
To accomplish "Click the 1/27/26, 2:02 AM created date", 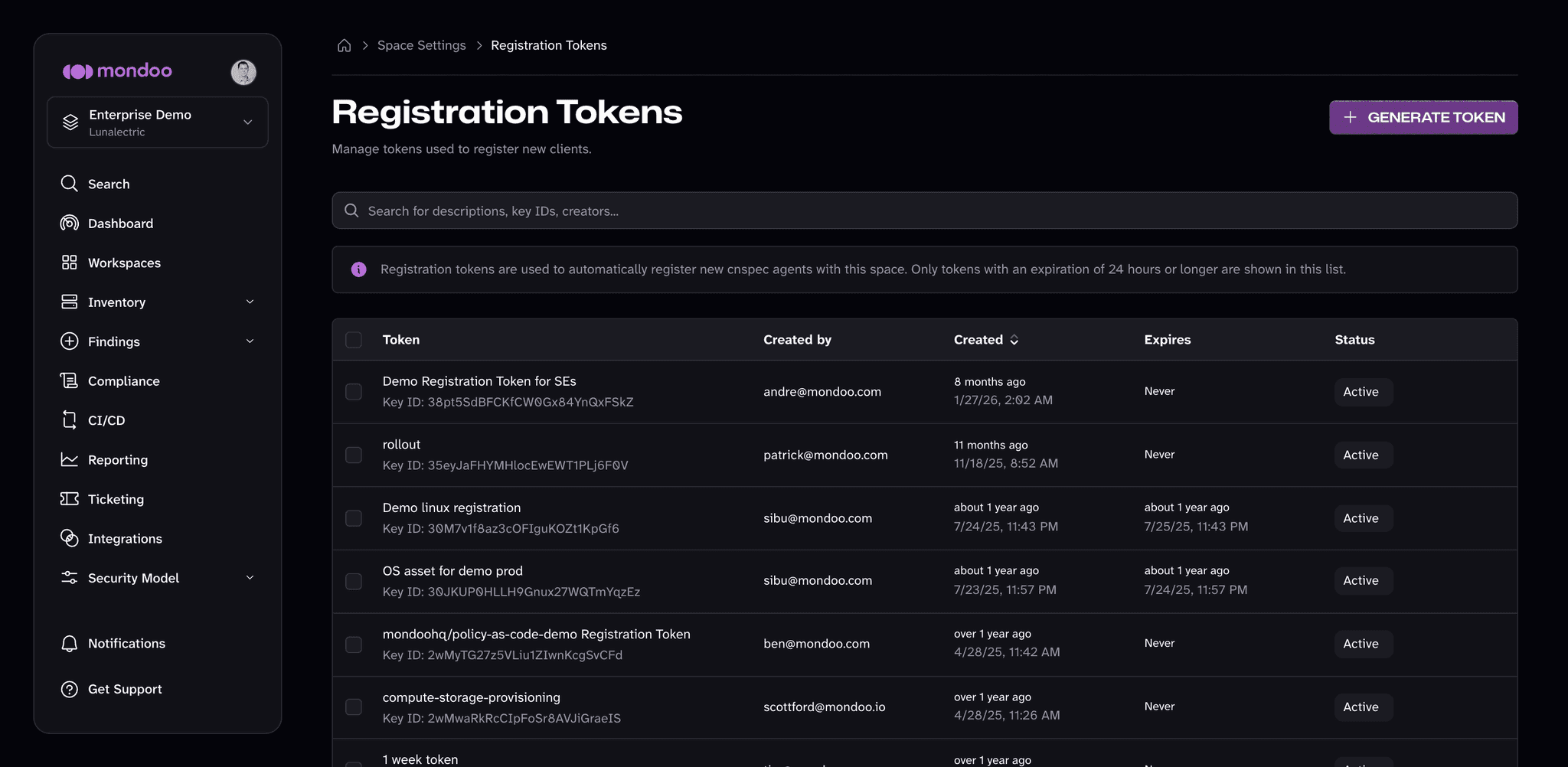I will (1003, 400).
